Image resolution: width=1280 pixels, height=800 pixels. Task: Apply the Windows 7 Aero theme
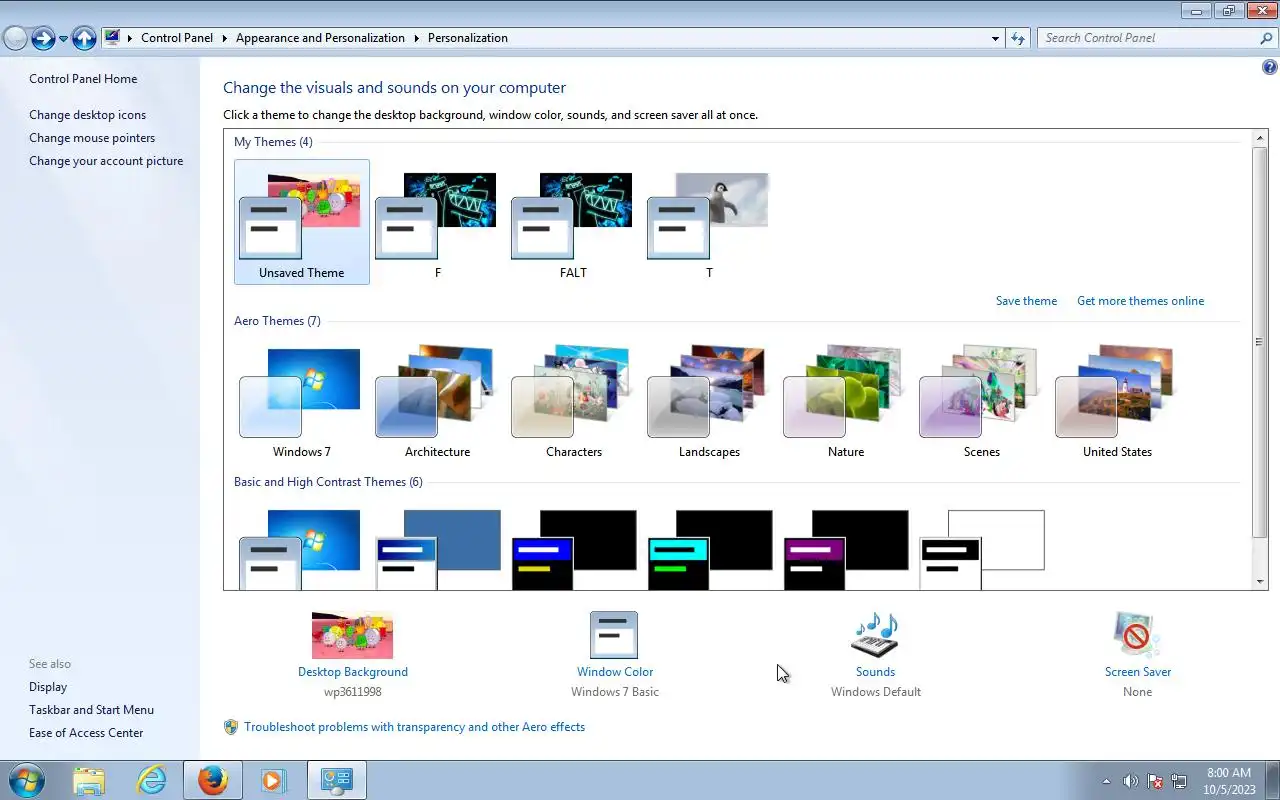(301, 401)
